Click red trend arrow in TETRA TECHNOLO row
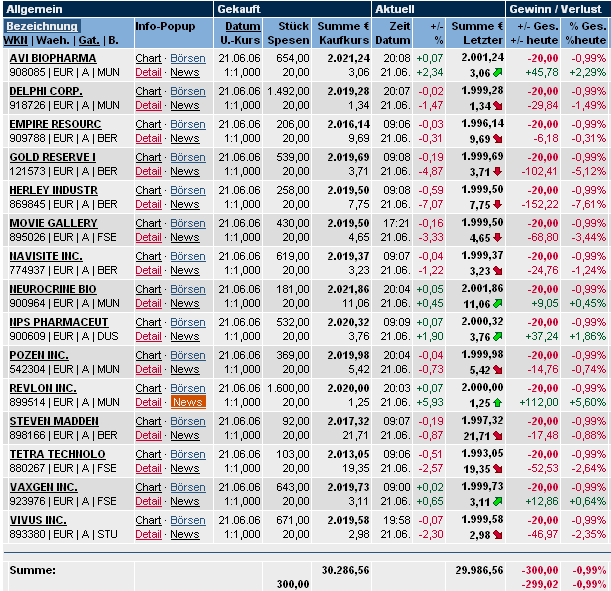Screen dimensions: 611x591 click(498, 469)
